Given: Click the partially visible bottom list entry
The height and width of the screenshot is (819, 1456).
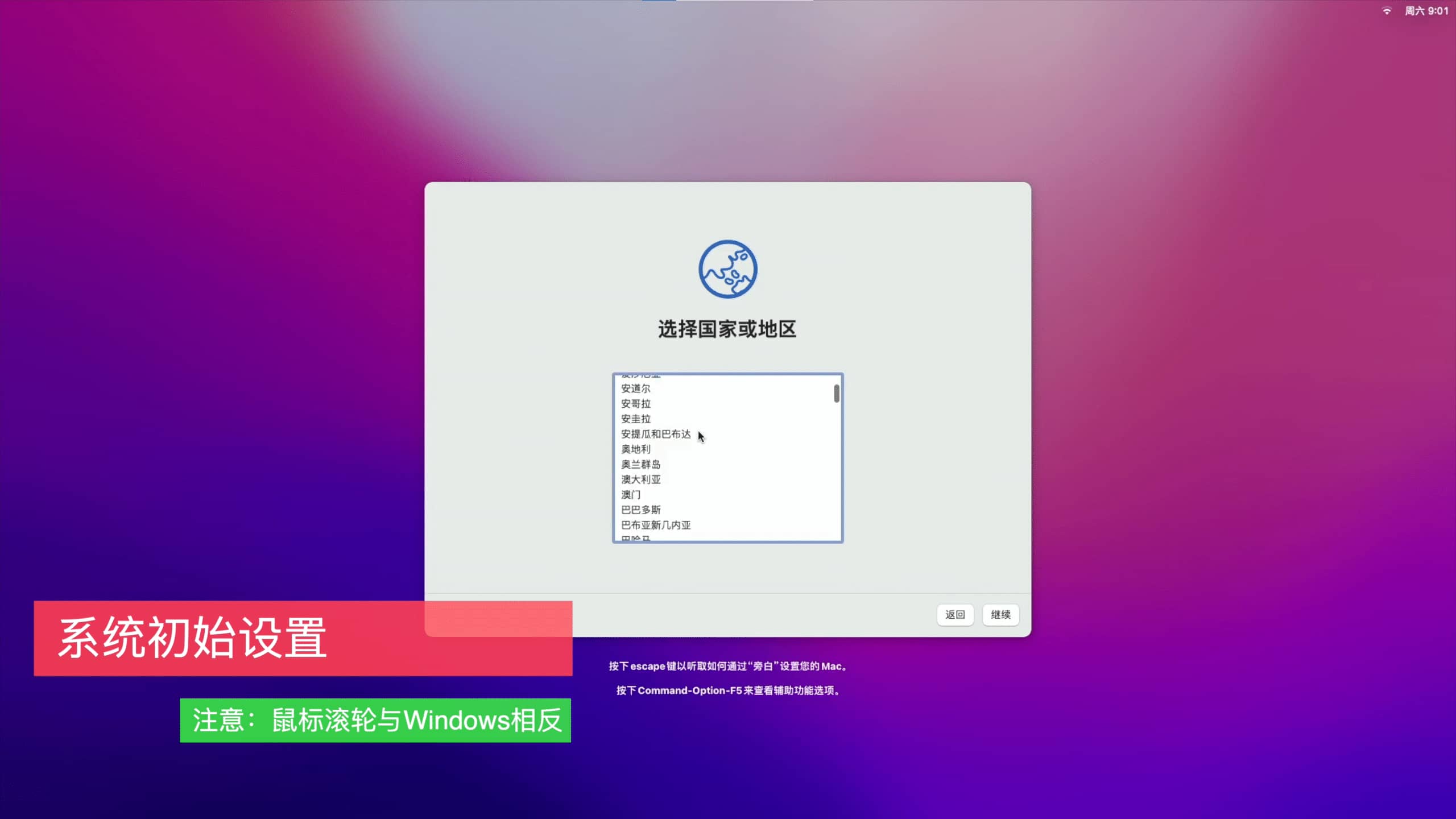Looking at the screenshot, I should click(x=635, y=537).
